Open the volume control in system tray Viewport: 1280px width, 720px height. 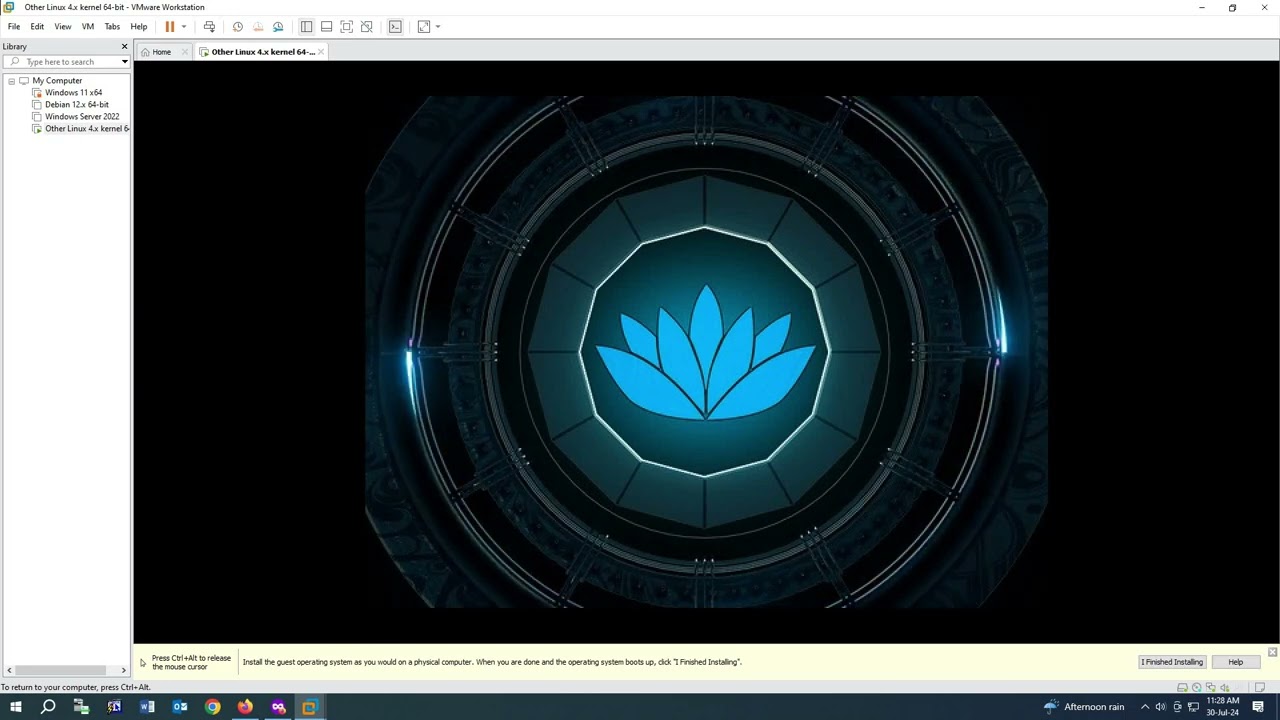tap(1160, 707)
